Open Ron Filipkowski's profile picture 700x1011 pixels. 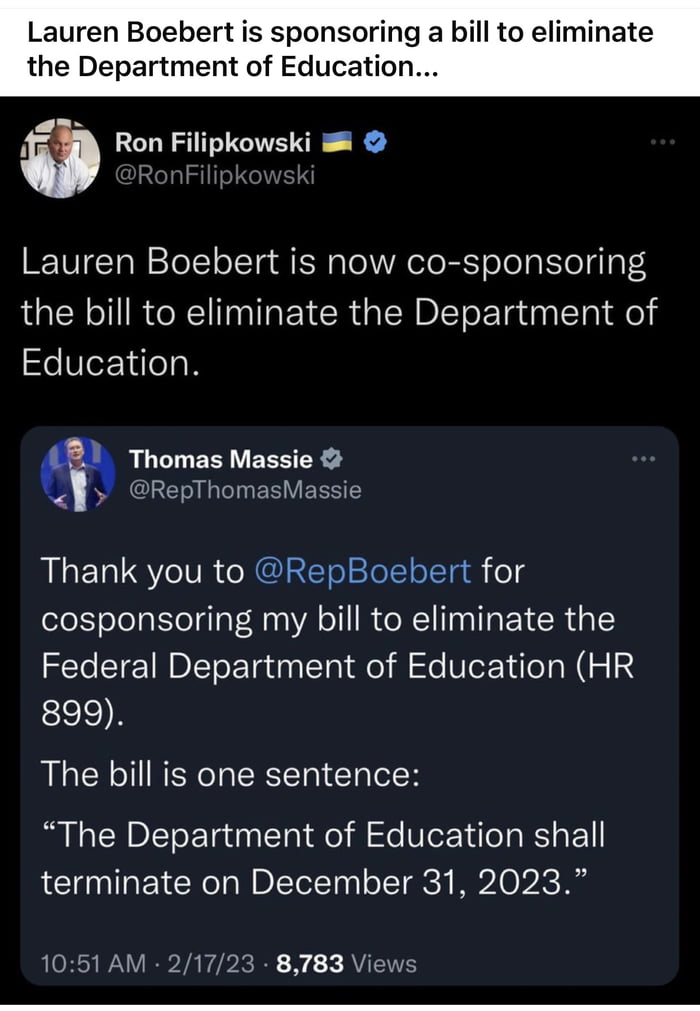tap(59, 158)
